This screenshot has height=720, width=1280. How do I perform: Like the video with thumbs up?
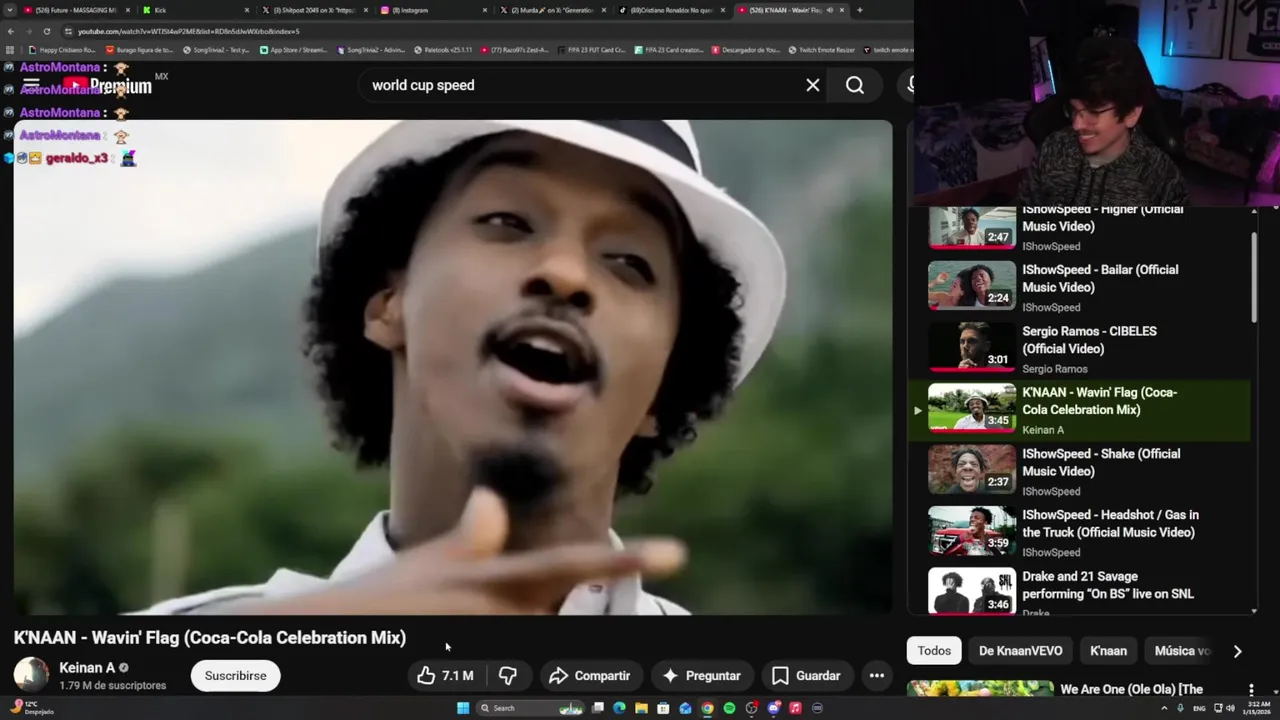pos(445,676)
